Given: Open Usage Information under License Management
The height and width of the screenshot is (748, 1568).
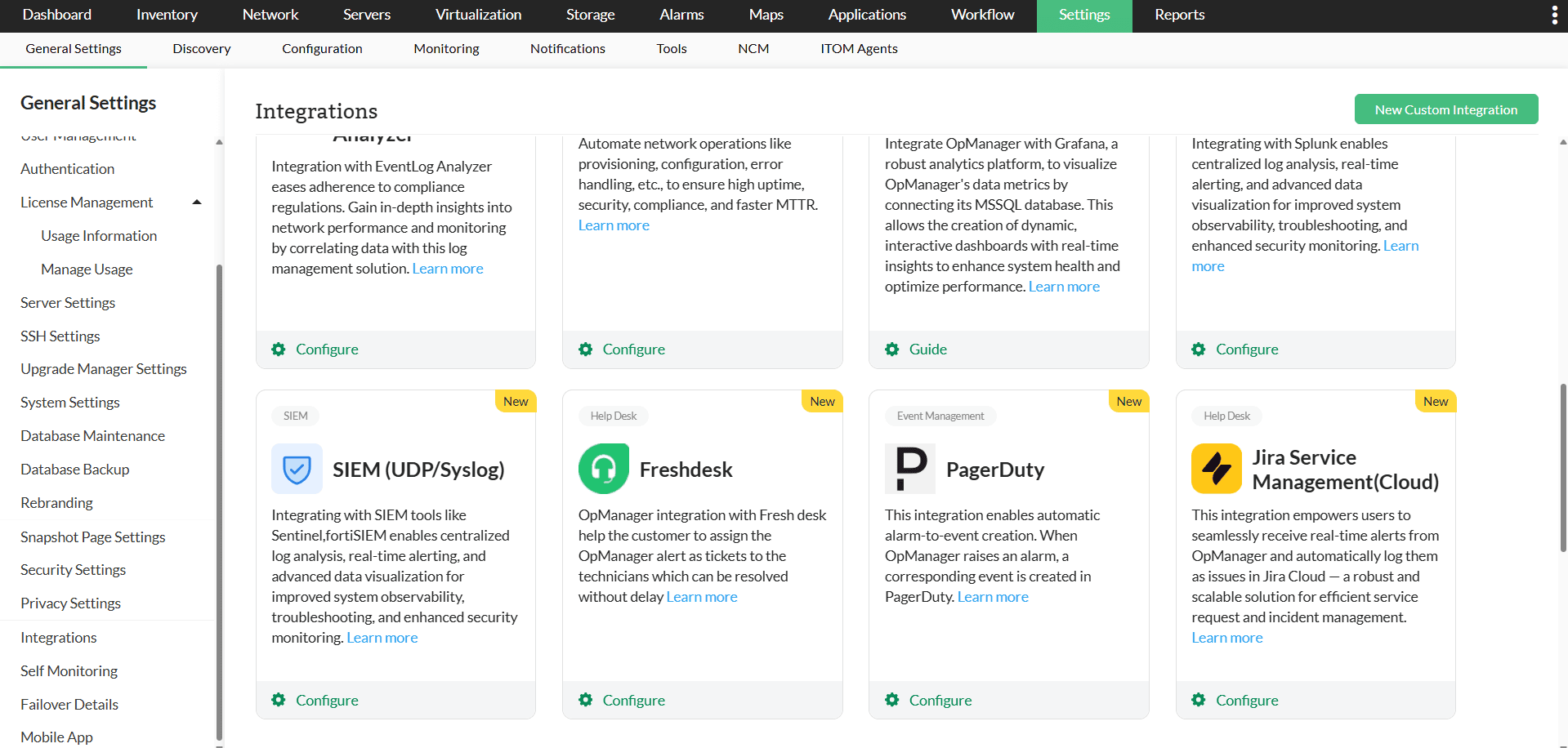Looking at the screenshot, I should 99,236.
